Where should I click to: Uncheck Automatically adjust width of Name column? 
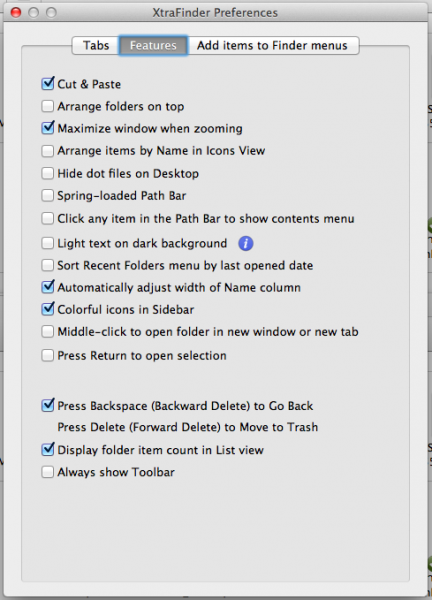coord(47,287)
